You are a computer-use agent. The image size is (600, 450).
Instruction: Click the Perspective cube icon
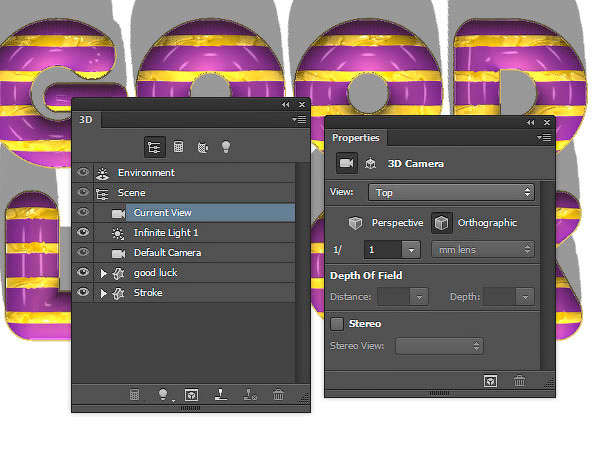pos(355,223)
